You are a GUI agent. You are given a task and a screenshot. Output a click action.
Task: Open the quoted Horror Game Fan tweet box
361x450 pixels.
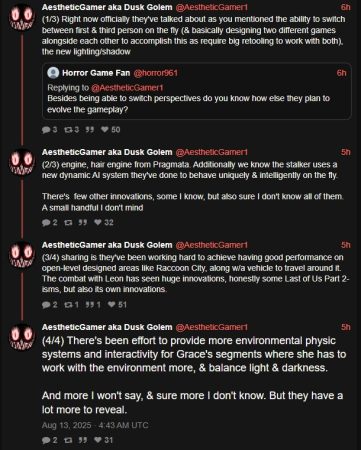[197, 91]
